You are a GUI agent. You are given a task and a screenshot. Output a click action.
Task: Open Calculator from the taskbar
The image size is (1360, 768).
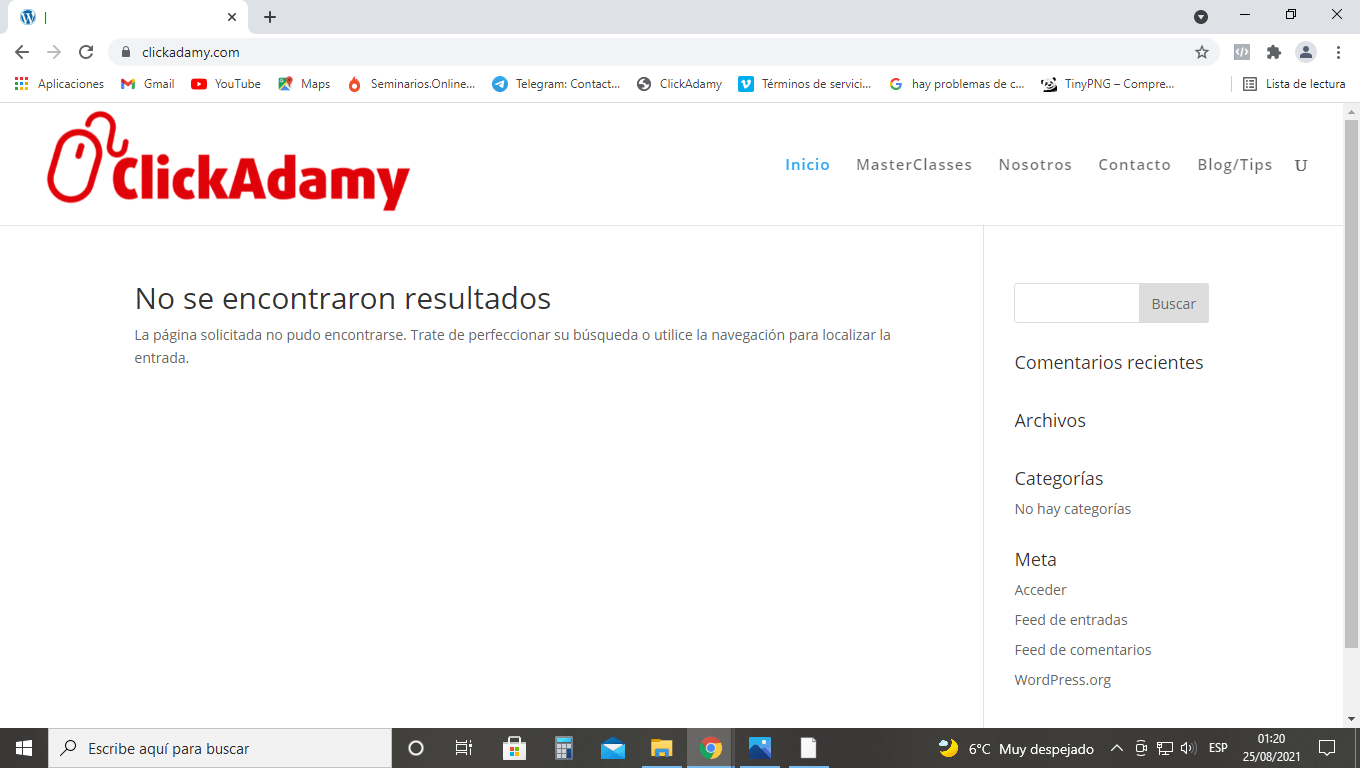[564, 748]
